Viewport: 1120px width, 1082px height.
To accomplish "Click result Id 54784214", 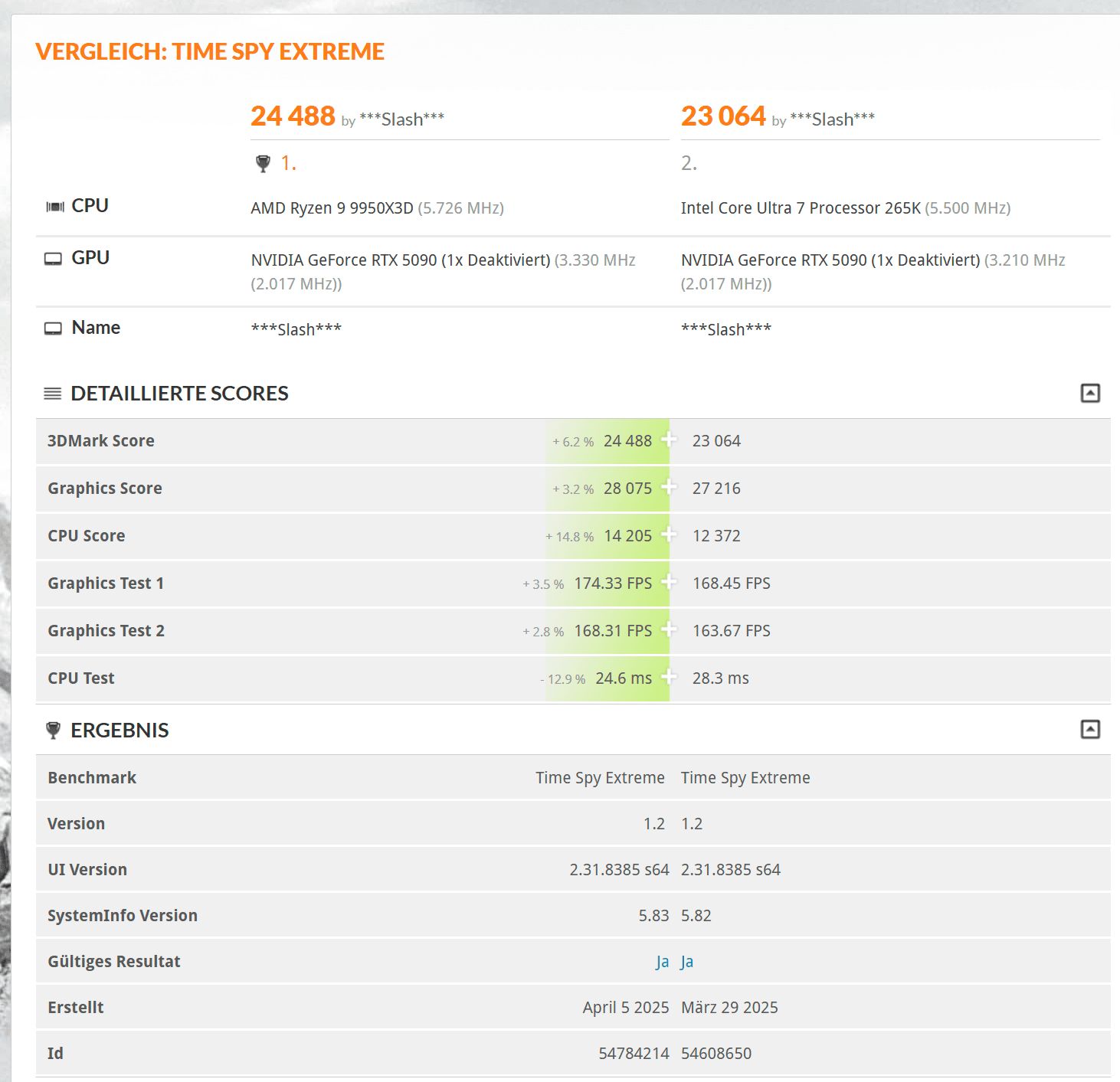I will pos(634,1054).
